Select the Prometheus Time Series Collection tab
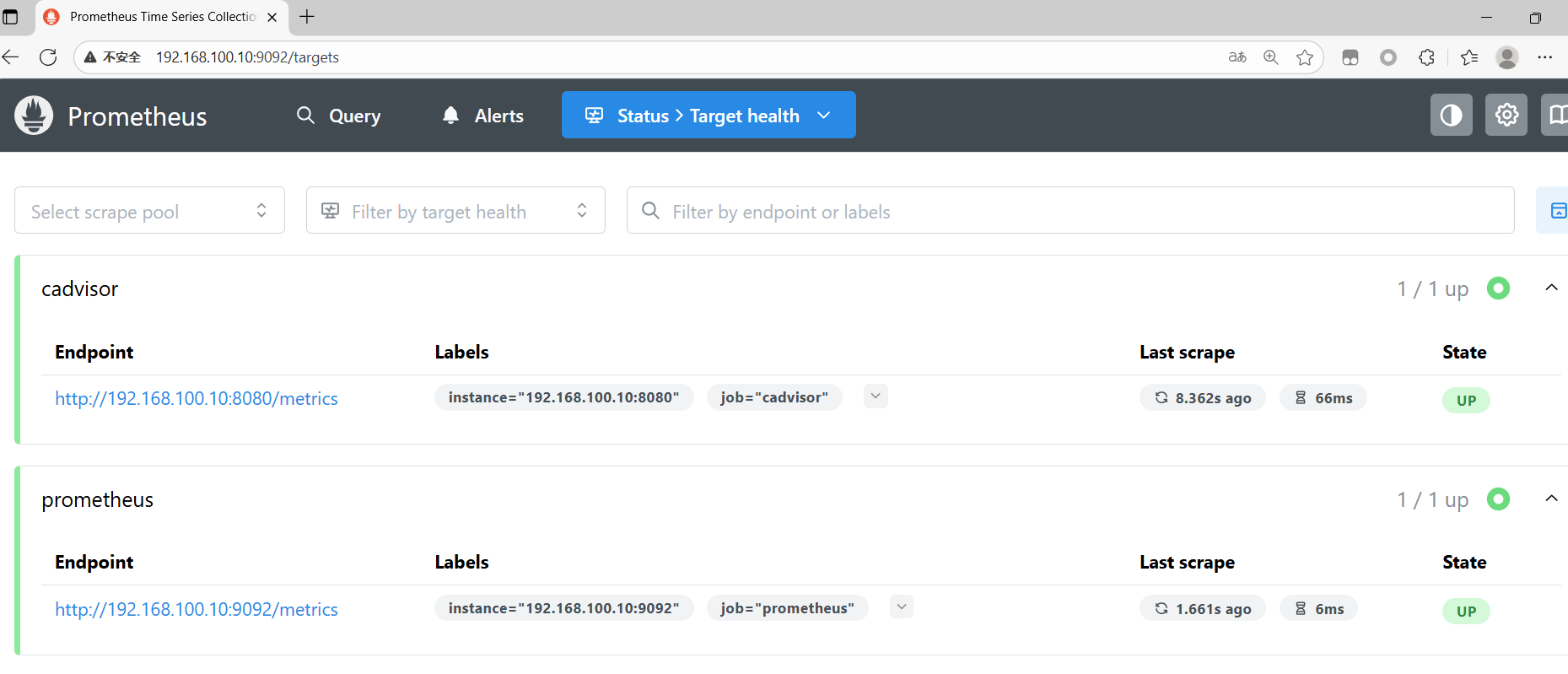Viewport: 1568px width, 674px height. (162, 17)
